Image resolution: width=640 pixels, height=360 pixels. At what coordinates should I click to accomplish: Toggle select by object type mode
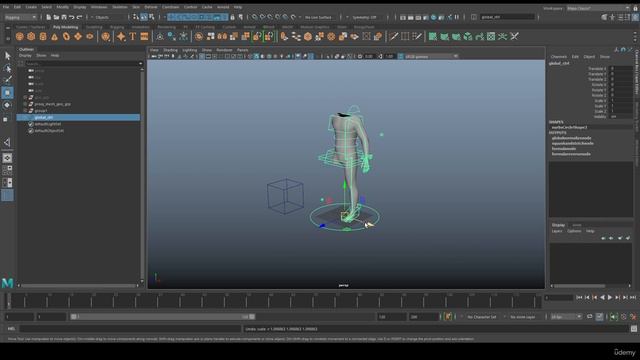click(x=144, y=17)
